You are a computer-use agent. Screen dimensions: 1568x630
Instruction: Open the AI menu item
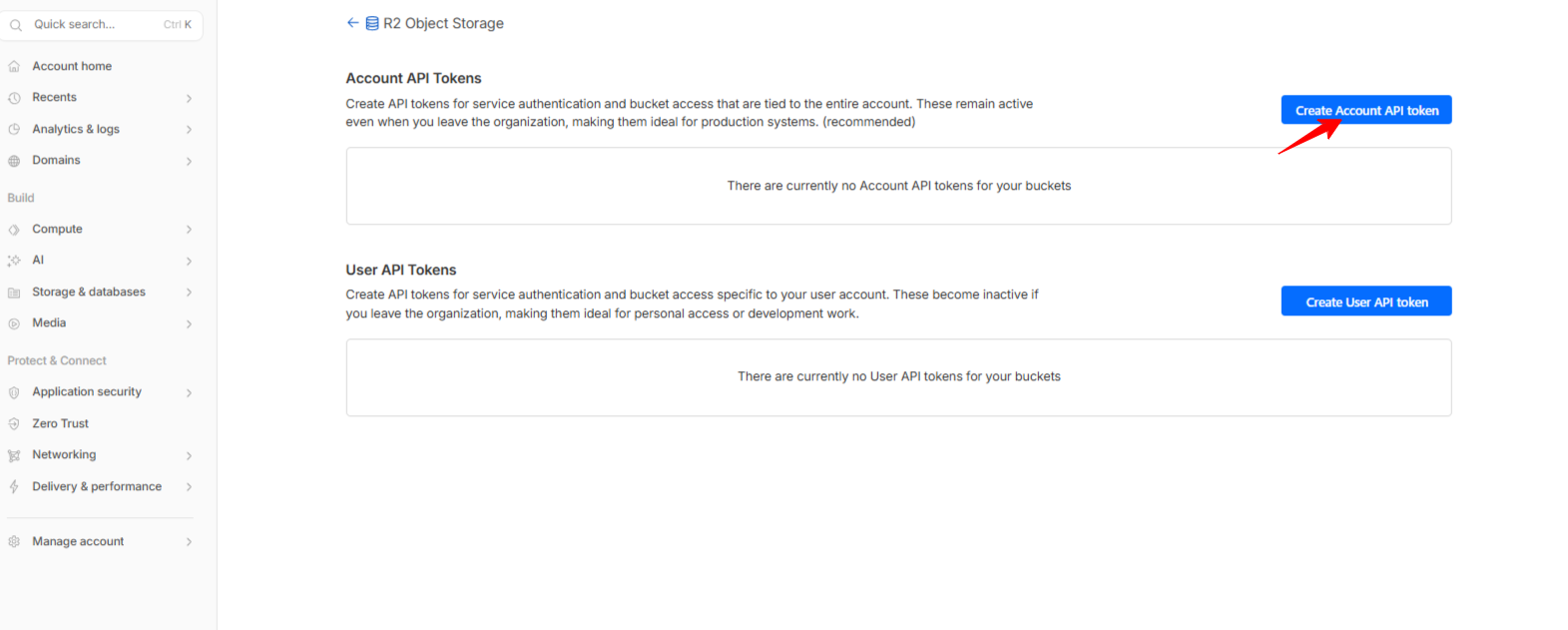pyautogui.click(x=38, y=261)
